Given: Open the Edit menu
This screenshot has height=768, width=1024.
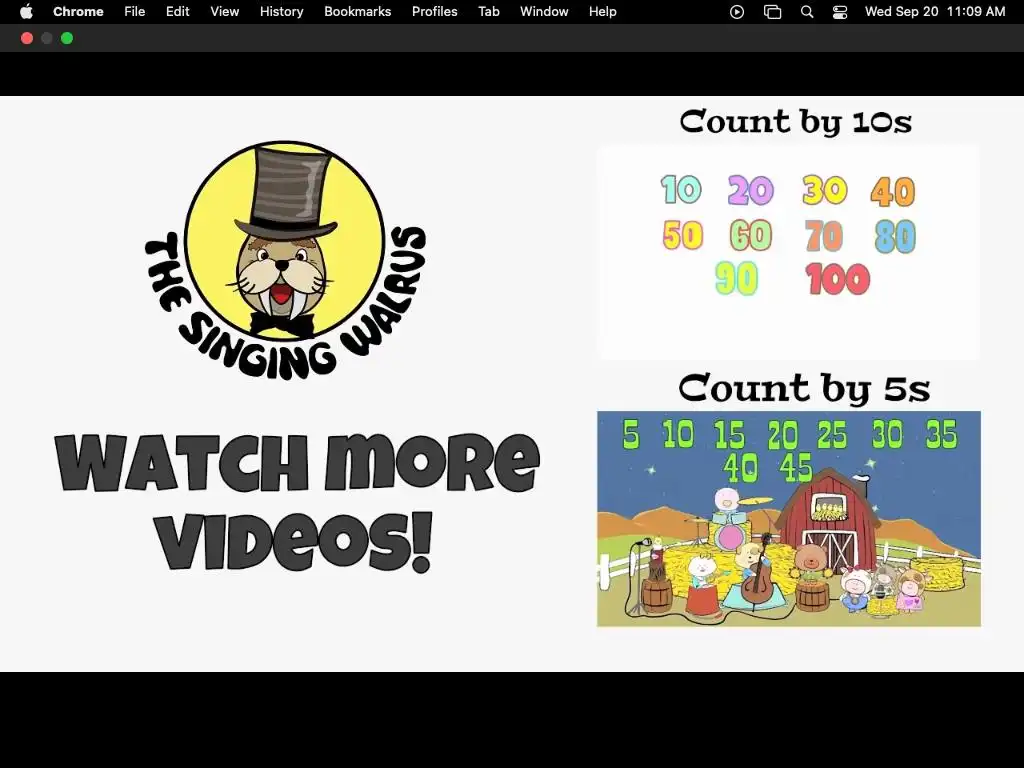Looking at the screenshot, I should (177, 12).
